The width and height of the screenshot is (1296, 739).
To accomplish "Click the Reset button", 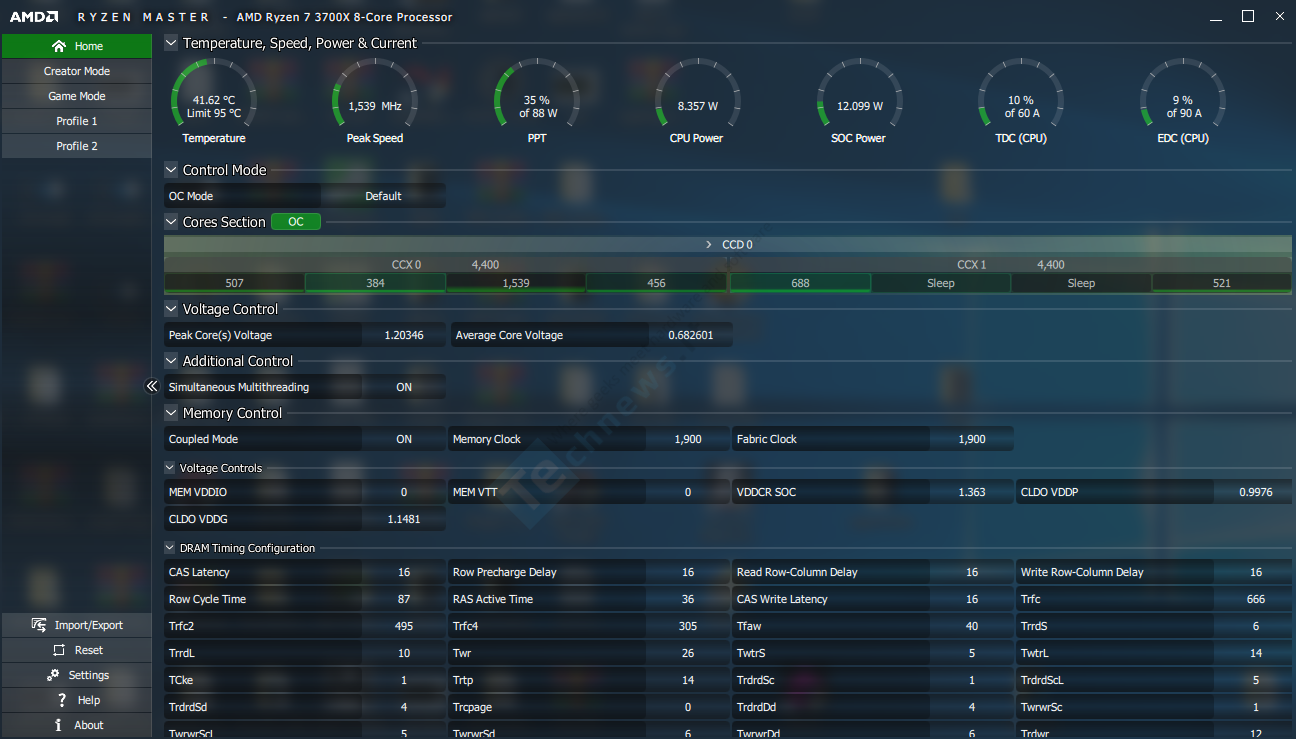I will (x=76, y=650).
